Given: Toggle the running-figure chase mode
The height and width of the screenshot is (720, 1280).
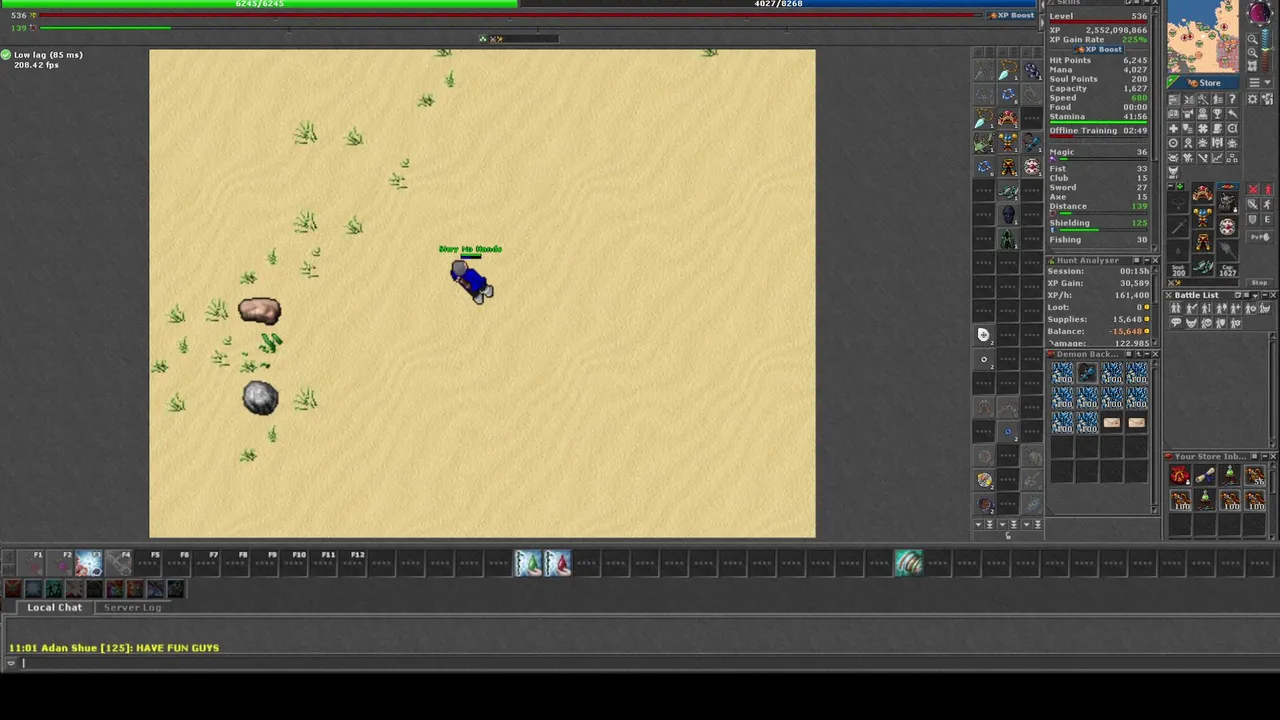Looking at the screenshot, I should 1268,204.
